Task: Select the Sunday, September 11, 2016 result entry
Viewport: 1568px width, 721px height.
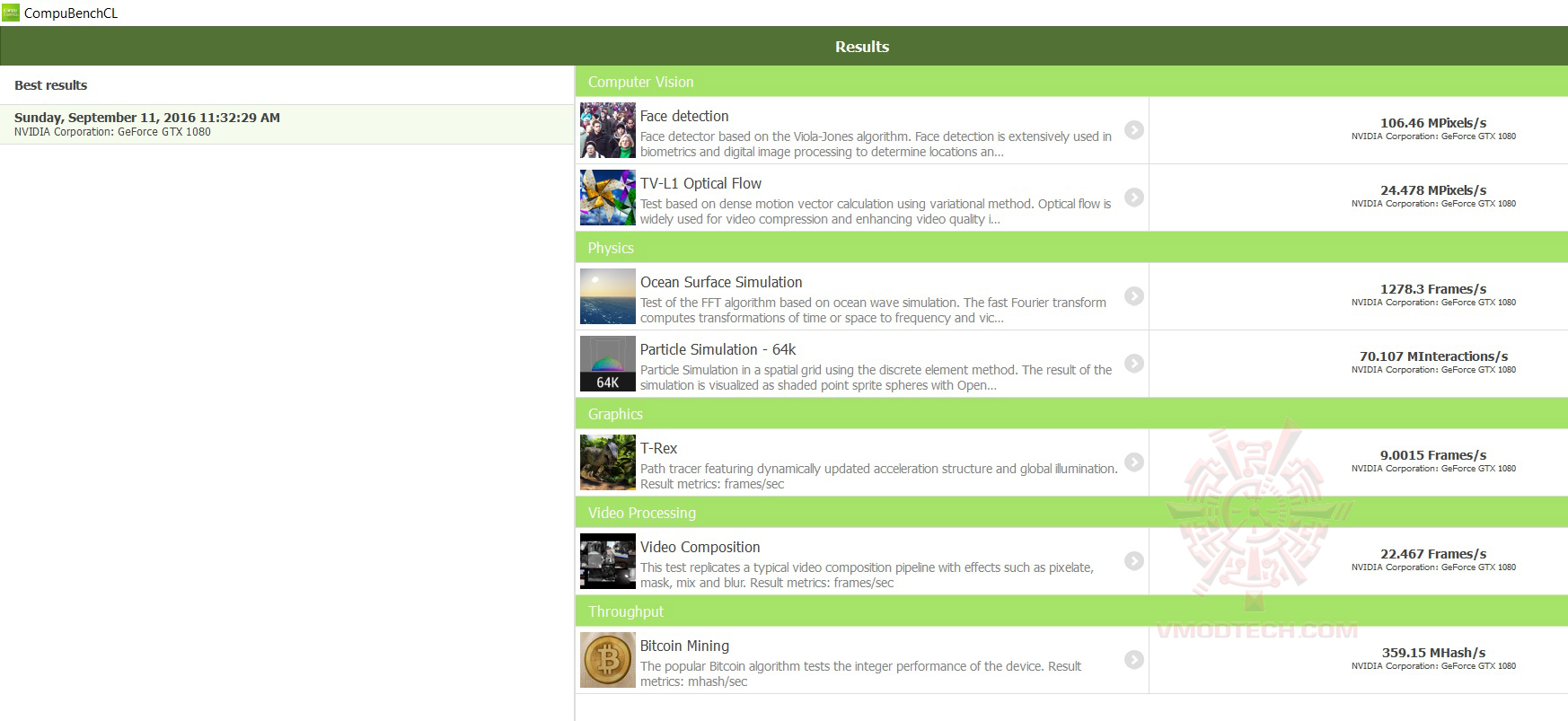Action: (286, 124)
